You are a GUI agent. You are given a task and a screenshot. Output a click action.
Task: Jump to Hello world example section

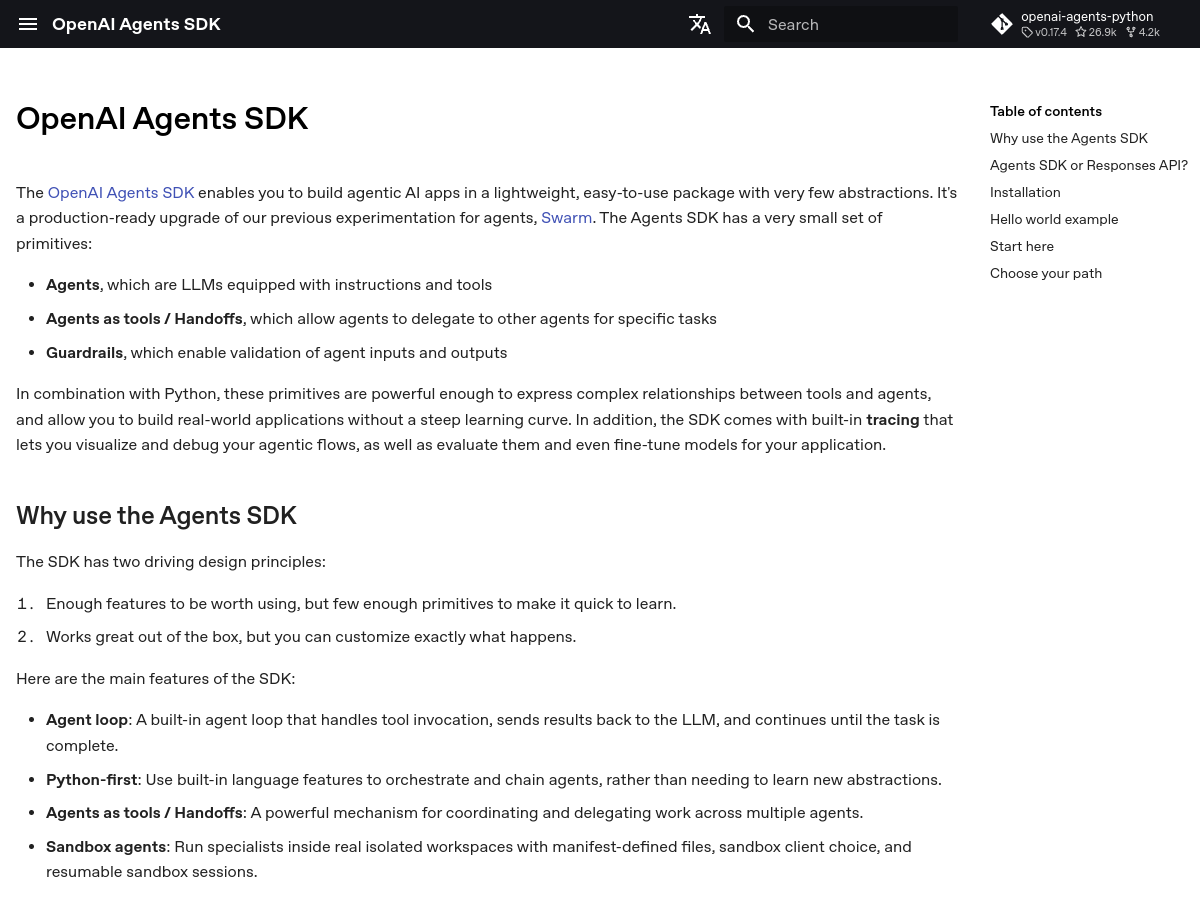(x=1054, y=219)
